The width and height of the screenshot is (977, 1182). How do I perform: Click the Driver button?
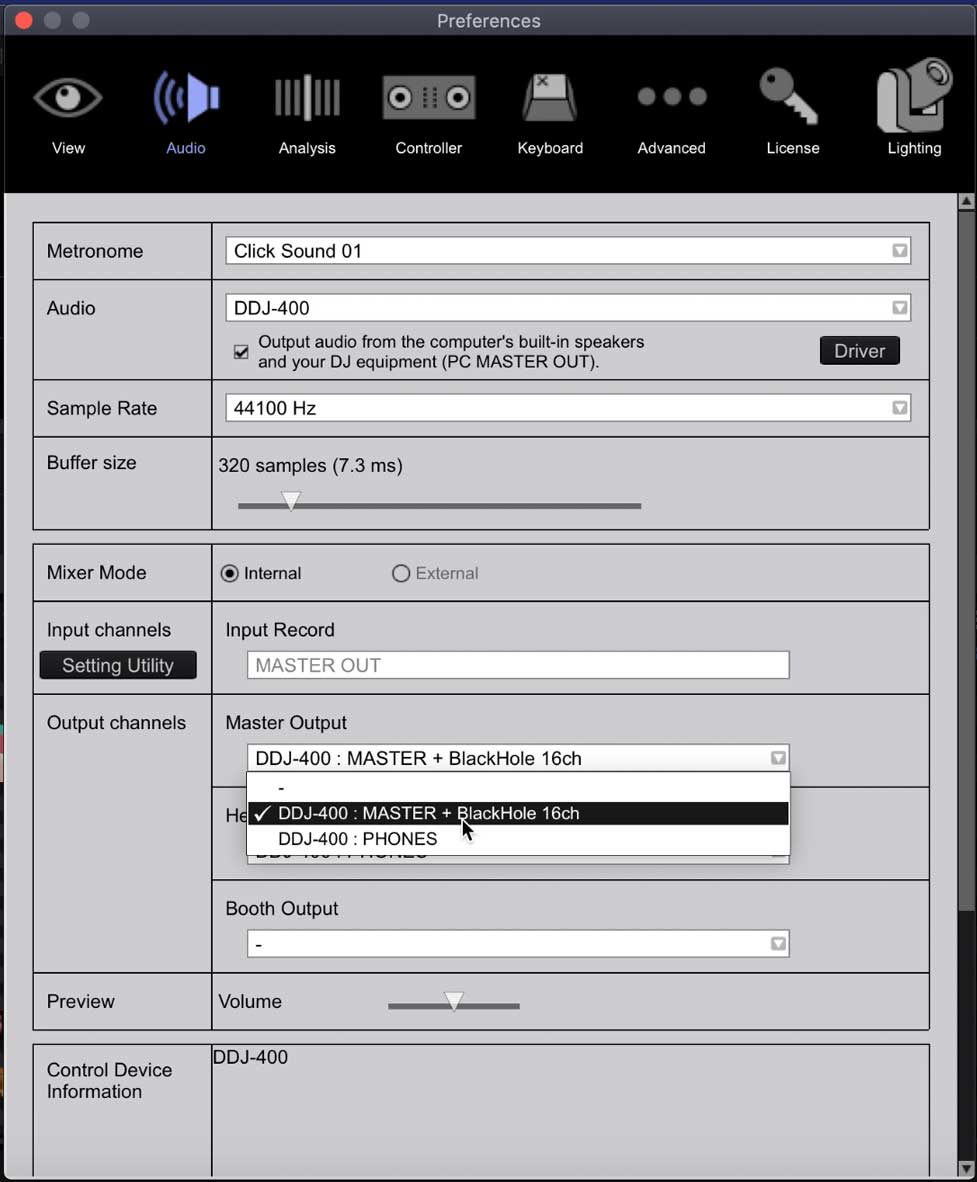tap(859, 351)
